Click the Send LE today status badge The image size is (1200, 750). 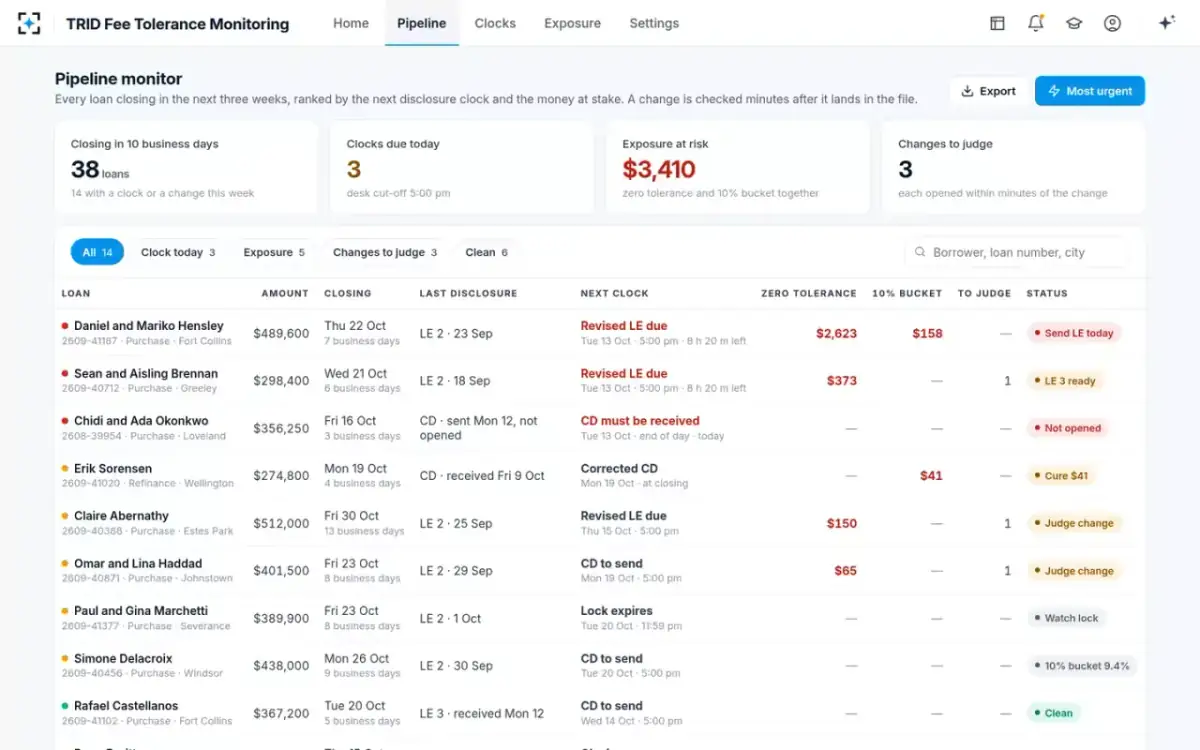coord(1074,333)
